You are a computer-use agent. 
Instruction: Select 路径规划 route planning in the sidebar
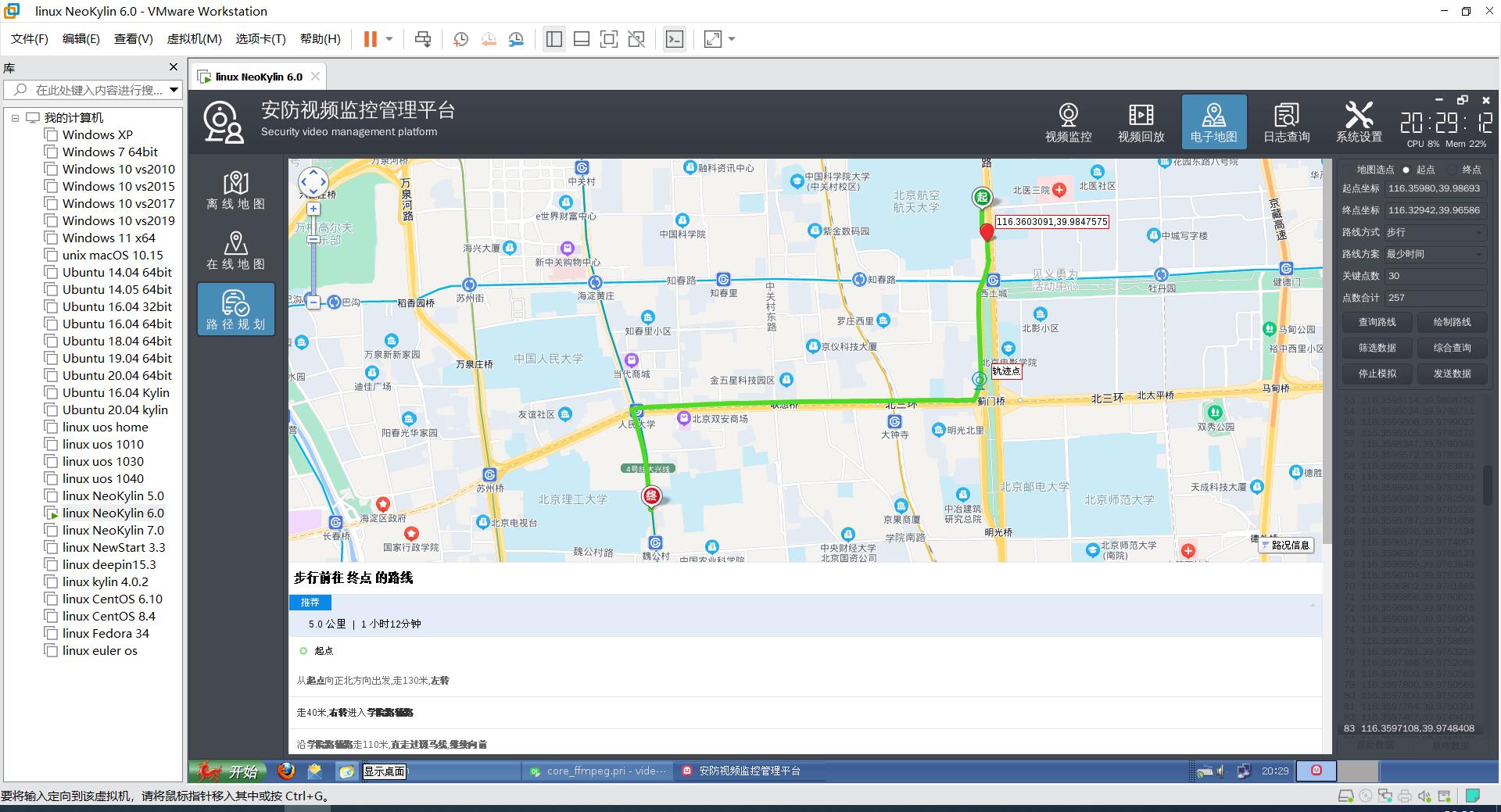235,309
